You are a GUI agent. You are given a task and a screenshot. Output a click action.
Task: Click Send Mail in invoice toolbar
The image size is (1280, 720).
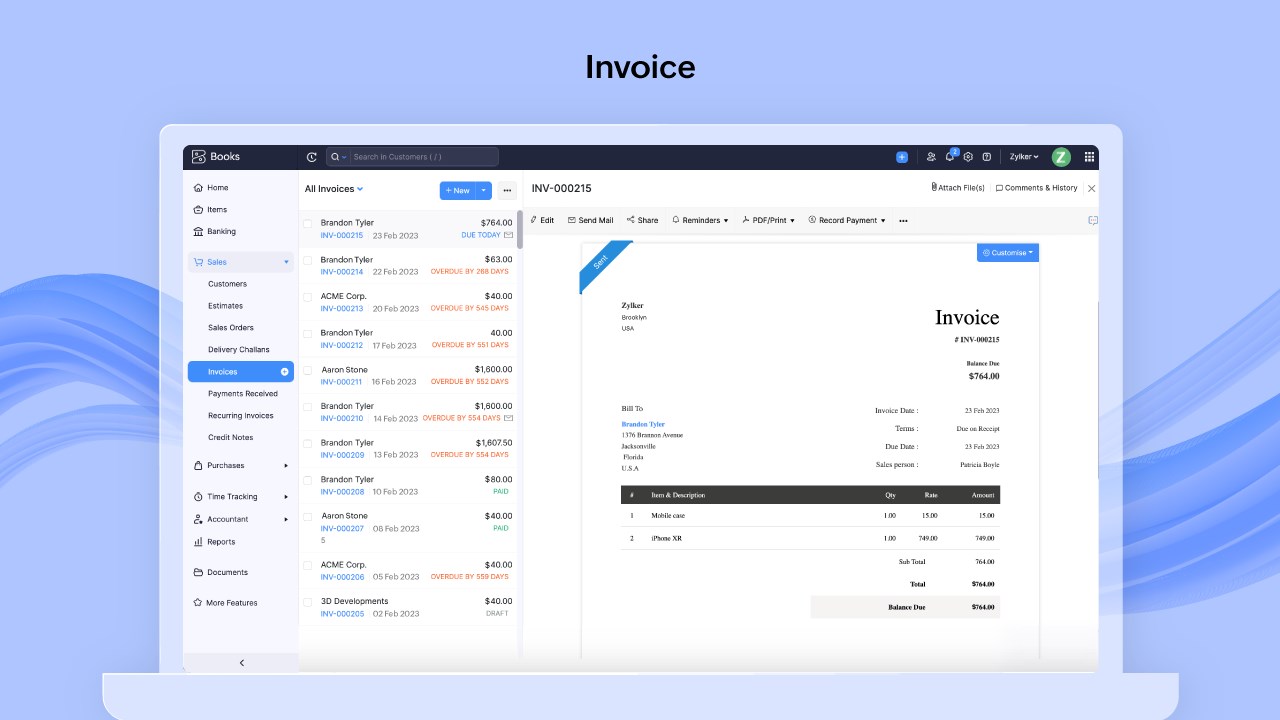point(590,220)
